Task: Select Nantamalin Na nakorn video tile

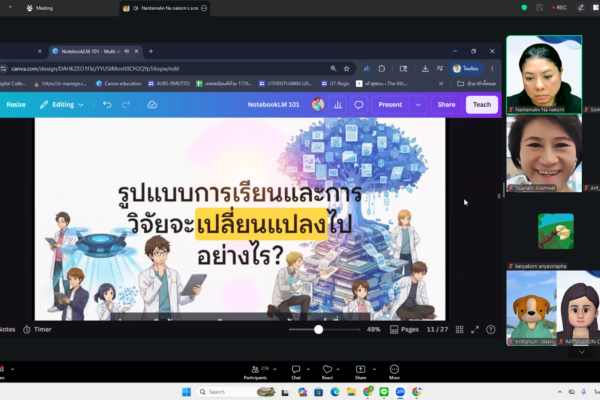Action: click(x=544, y=75)
